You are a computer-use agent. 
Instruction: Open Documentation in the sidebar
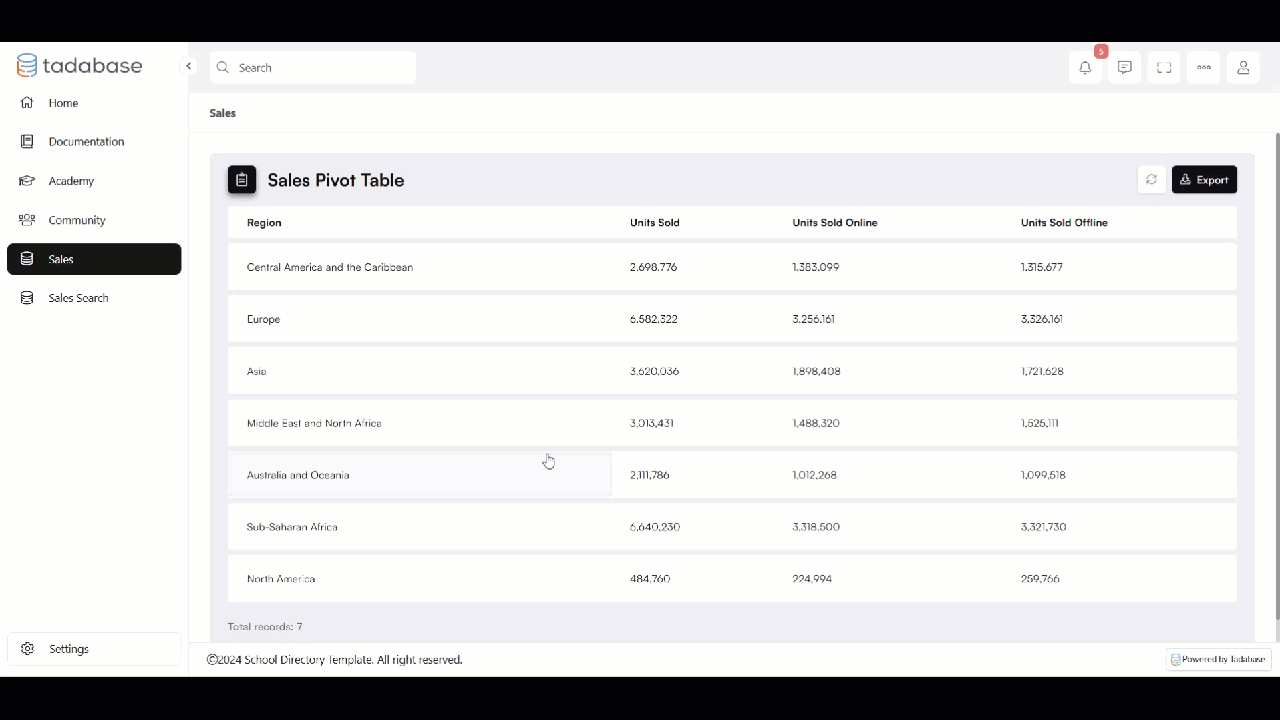86,142
